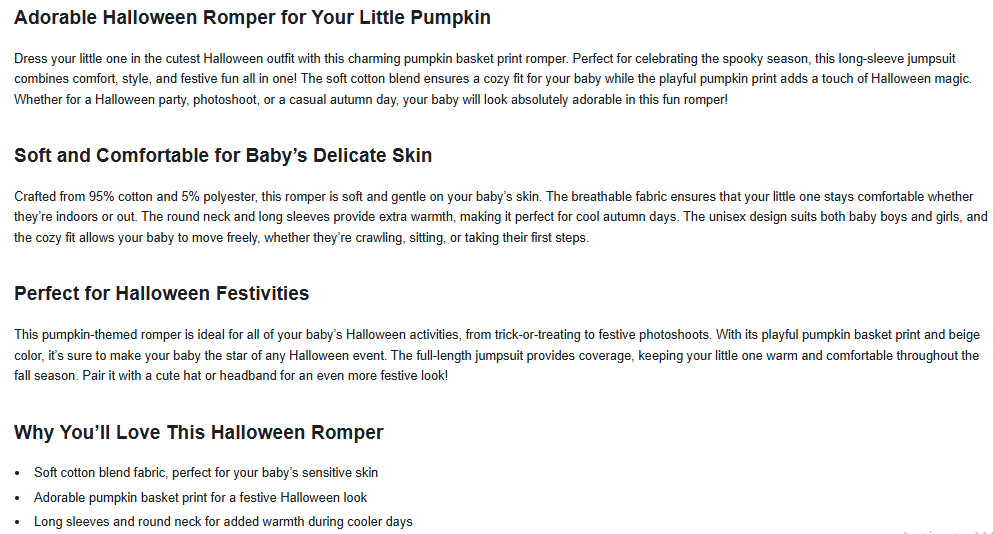This screenshot has width=993, height=534.
Task: Click the 'Soft and Comfortable for Baby's Delicate Skin' heading
Action: (x=223, y=155)
